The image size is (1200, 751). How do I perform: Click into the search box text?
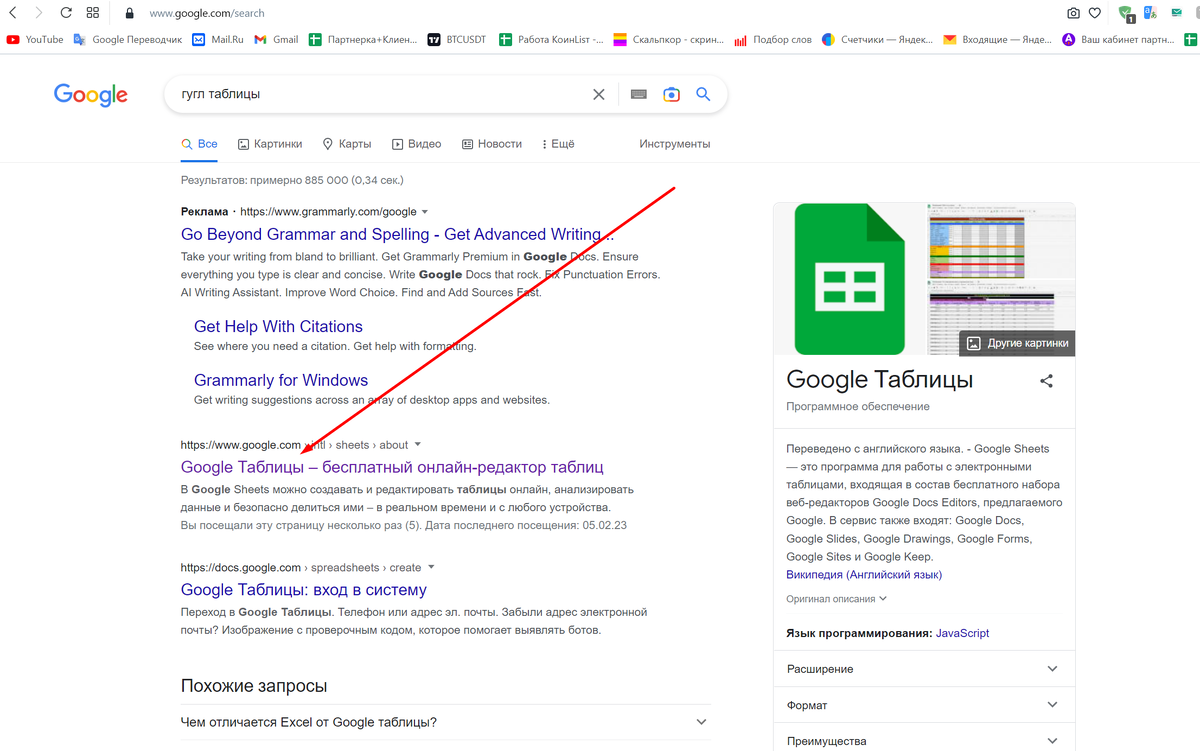(x=221, y=94)
